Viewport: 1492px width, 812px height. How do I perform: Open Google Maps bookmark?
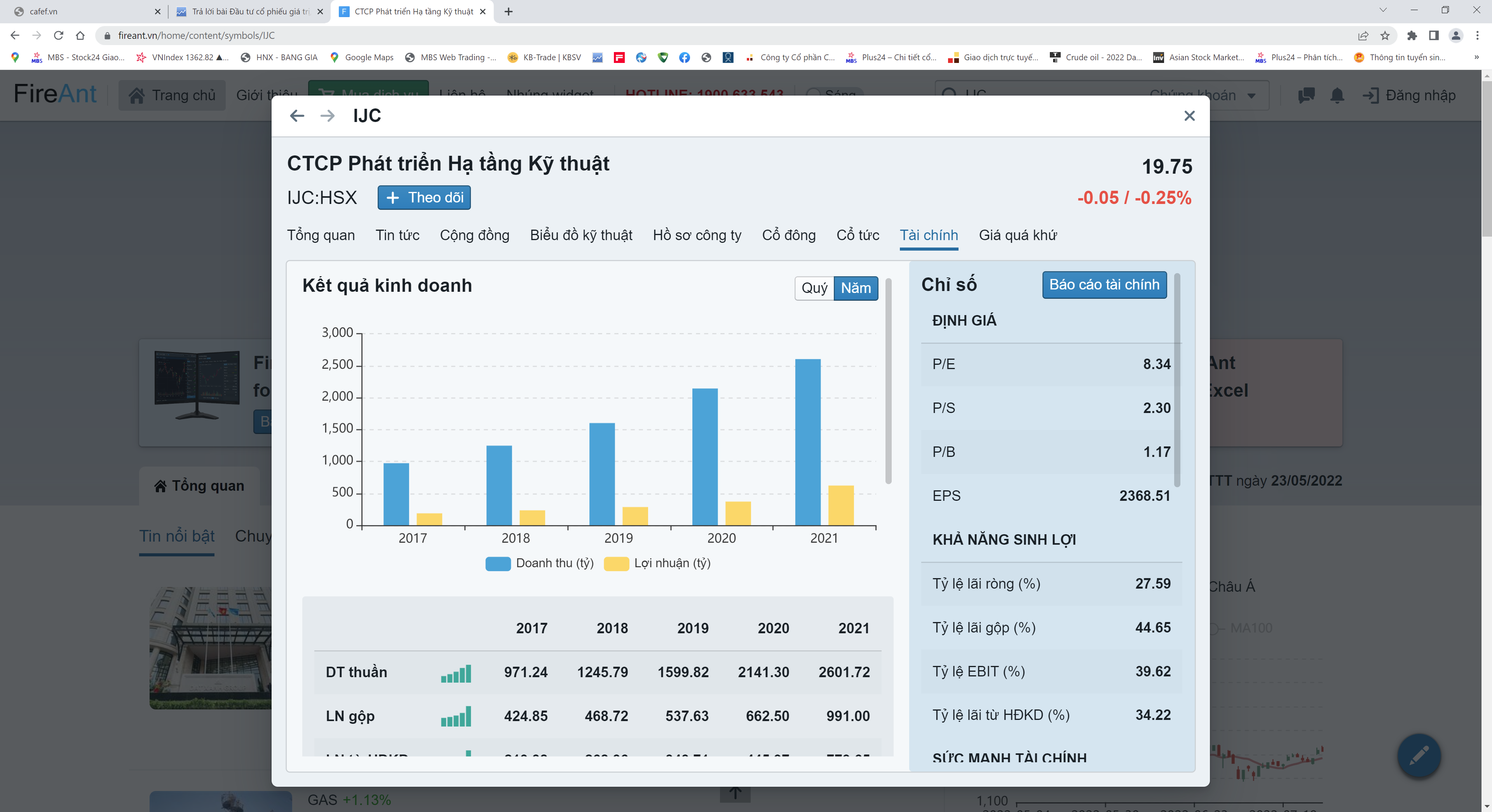click(x=362, y=58)
